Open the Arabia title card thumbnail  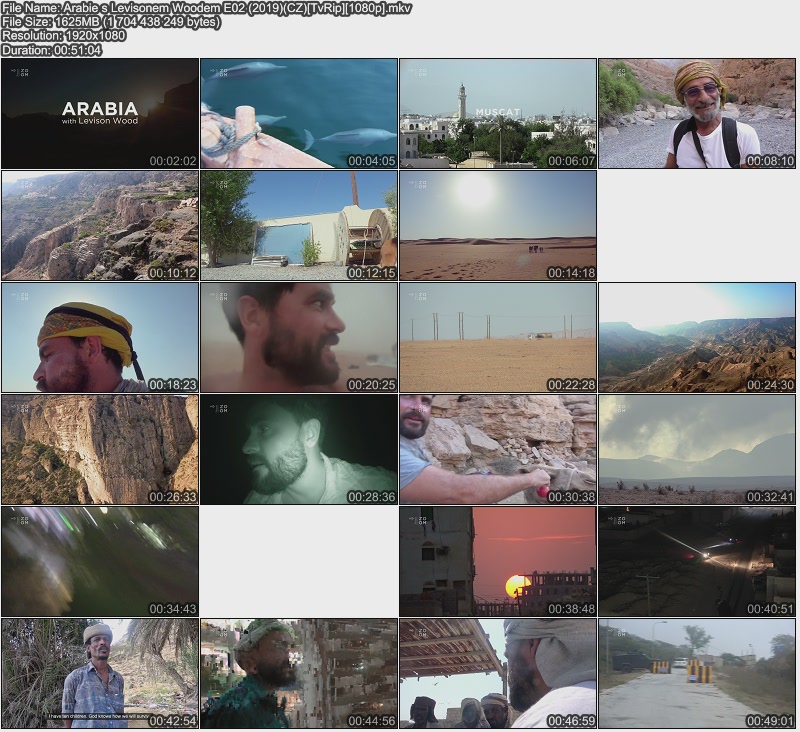[99, 113]
